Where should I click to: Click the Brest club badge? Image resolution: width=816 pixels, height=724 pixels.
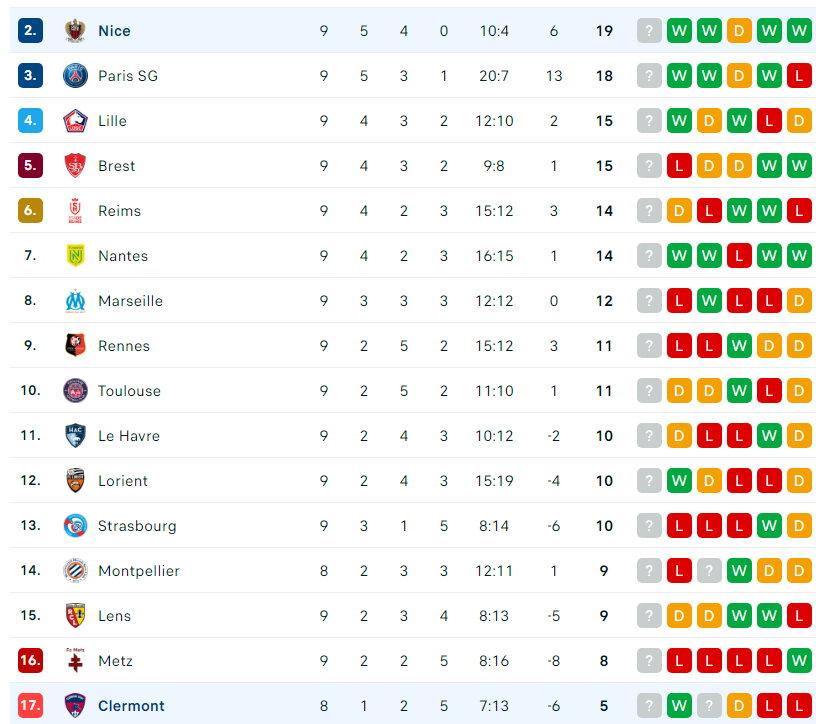click(x=75, y=166)
